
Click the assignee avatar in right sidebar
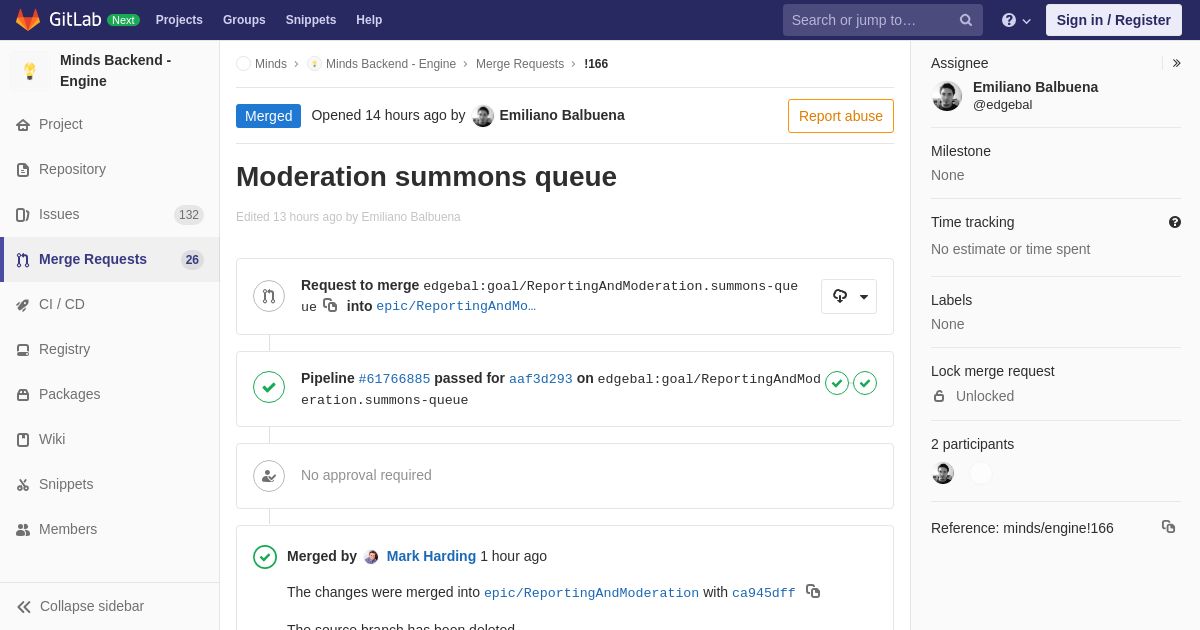pyautogui.click(x=947, y=96)
